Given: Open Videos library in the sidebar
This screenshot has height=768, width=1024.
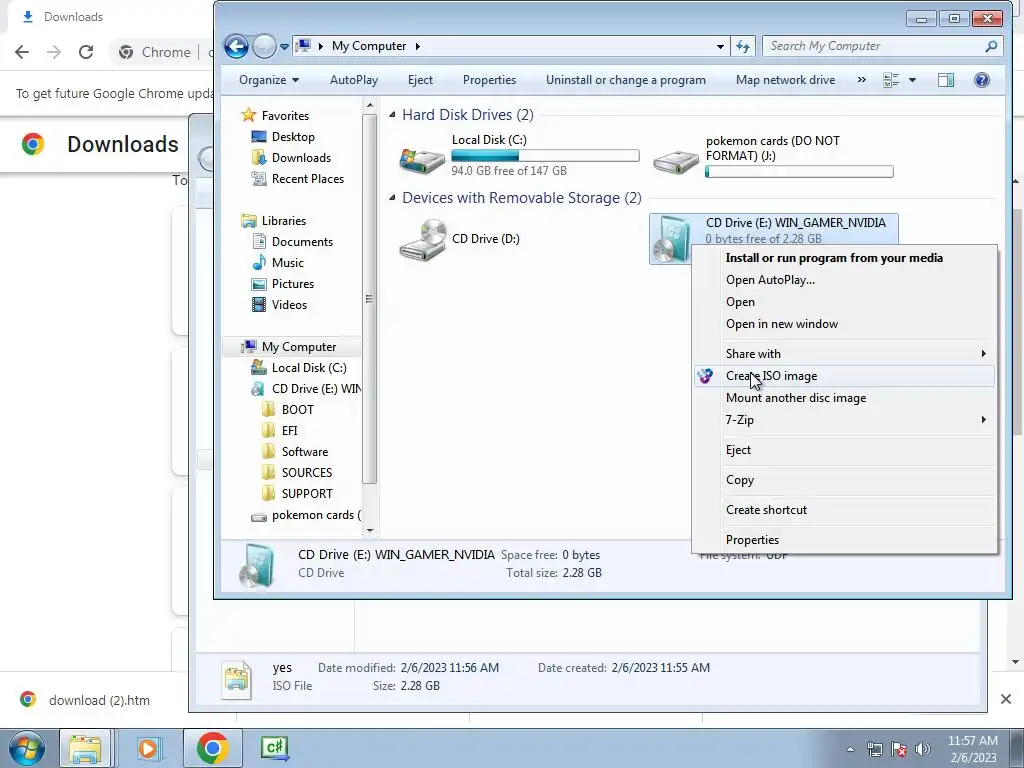Looking at the screenshot, I should (x=289, y=304).
